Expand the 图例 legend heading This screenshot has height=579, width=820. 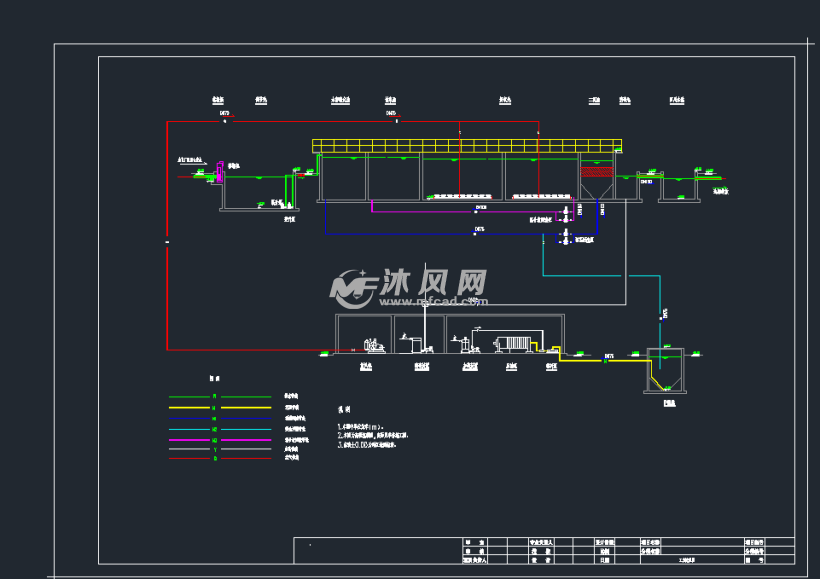[x=211, y=378]
